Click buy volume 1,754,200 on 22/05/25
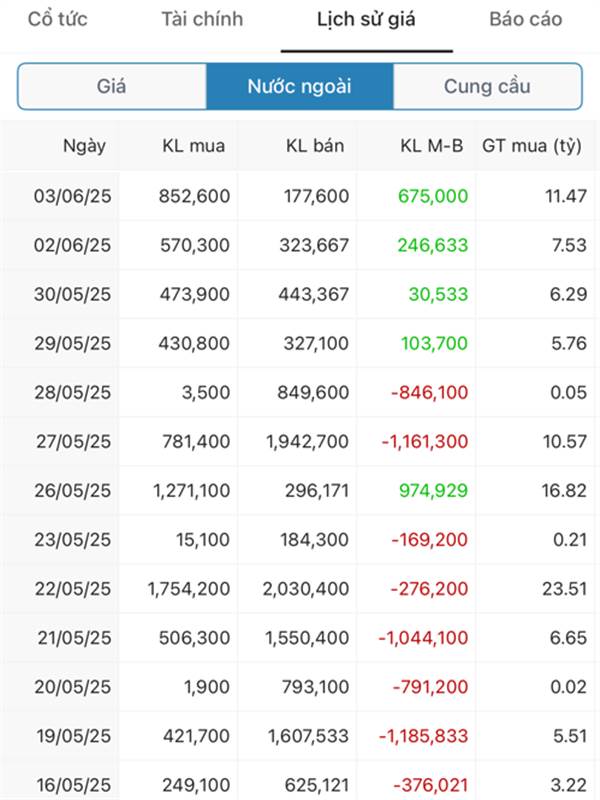The height and width of the screenshot is (800, 600). click(x=189, y=589)
